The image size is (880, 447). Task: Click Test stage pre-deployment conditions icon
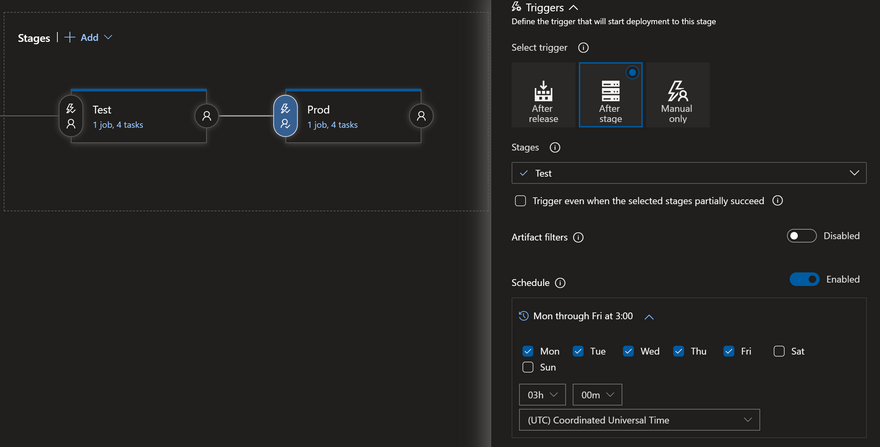tap(71, 116)
